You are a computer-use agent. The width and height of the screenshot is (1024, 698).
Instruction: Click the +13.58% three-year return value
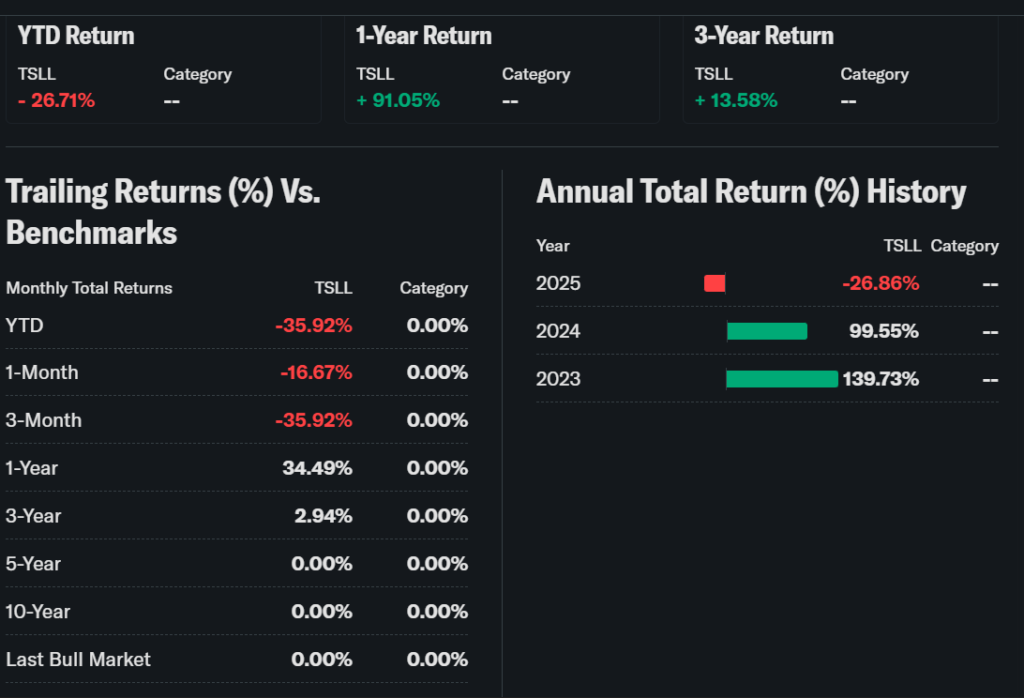click(x=736, y=100)
